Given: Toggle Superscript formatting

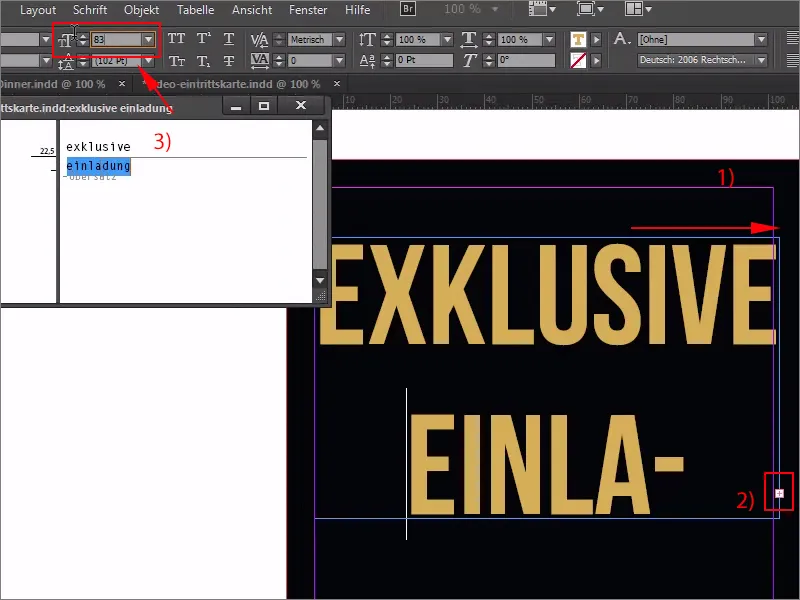Looking at the screenshot, I should tap(203, 39).
